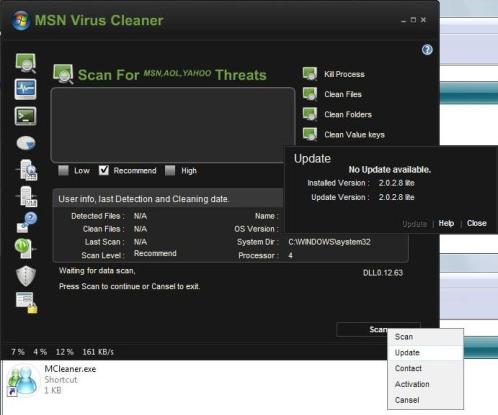Close the MSN Virus Cleaner window
This screenshot has height=415, width=498.
pos(423,20)
